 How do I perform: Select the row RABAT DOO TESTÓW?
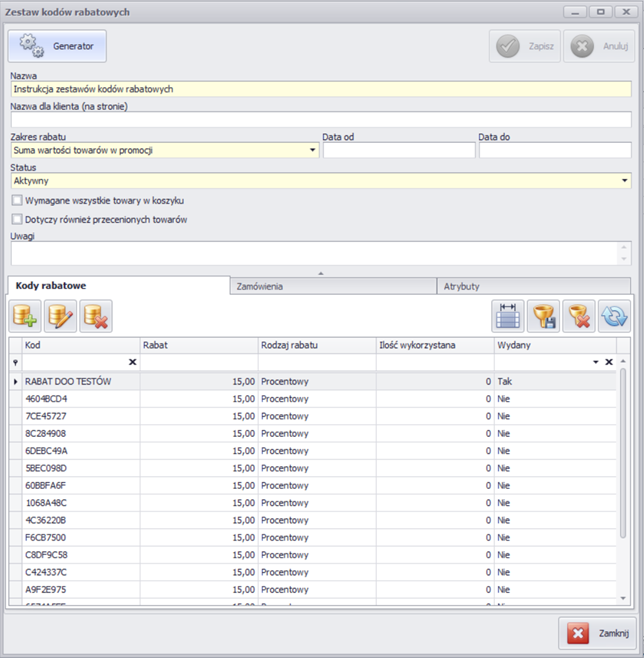(x=313, y=381)
